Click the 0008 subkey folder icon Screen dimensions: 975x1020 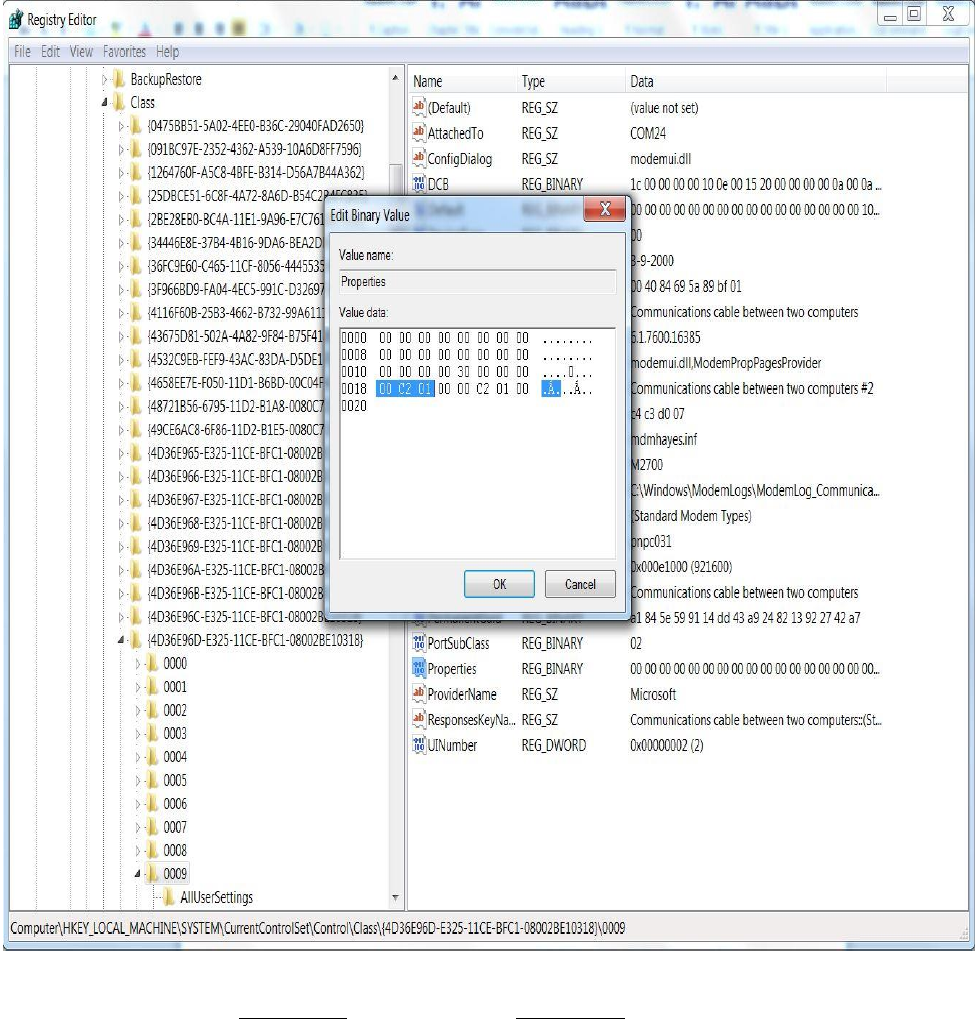[152, 850]
